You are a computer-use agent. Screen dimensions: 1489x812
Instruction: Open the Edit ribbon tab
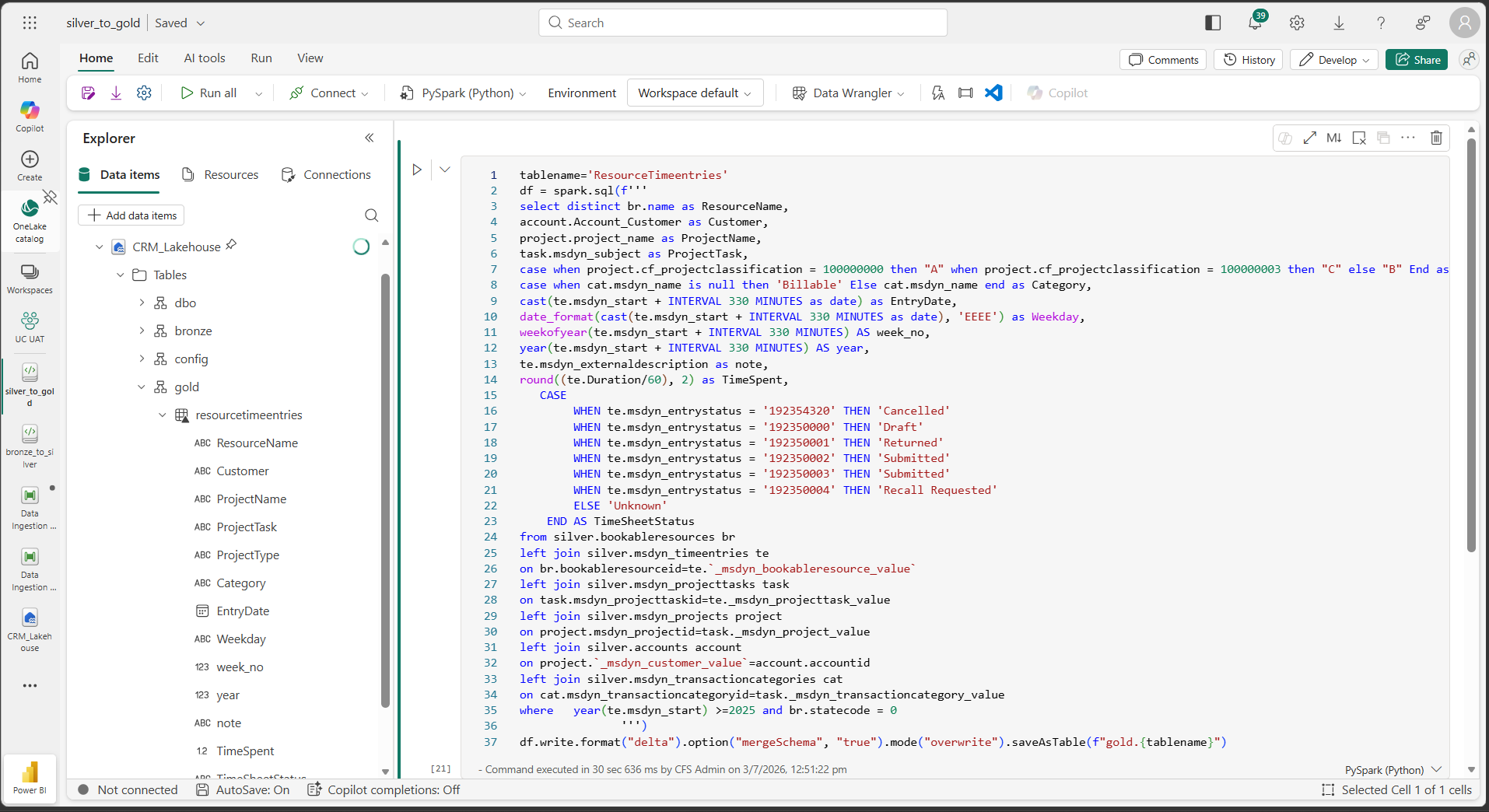tap(148, 58)
